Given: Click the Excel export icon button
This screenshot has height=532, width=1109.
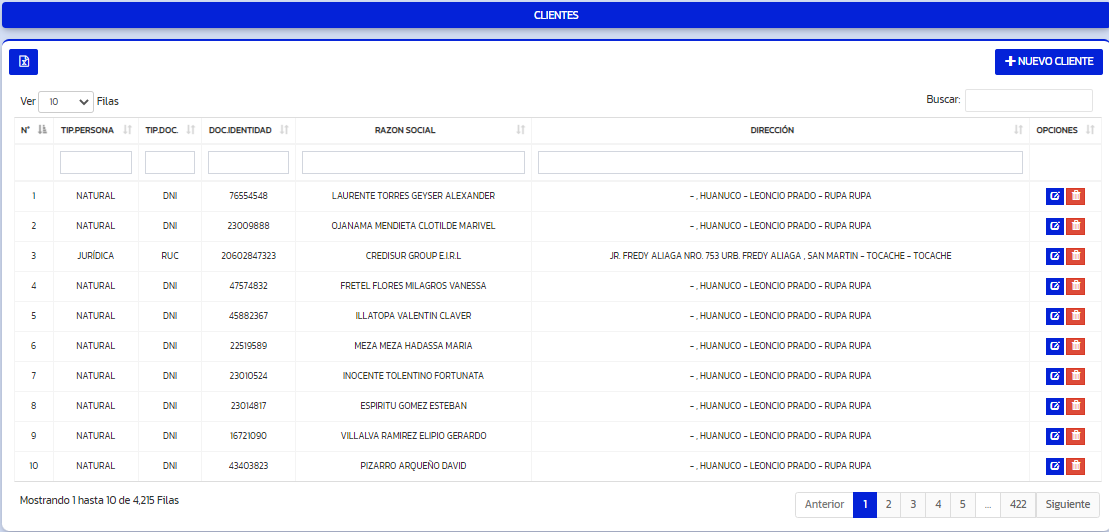Looking at the screenshot, I should 23,62.
